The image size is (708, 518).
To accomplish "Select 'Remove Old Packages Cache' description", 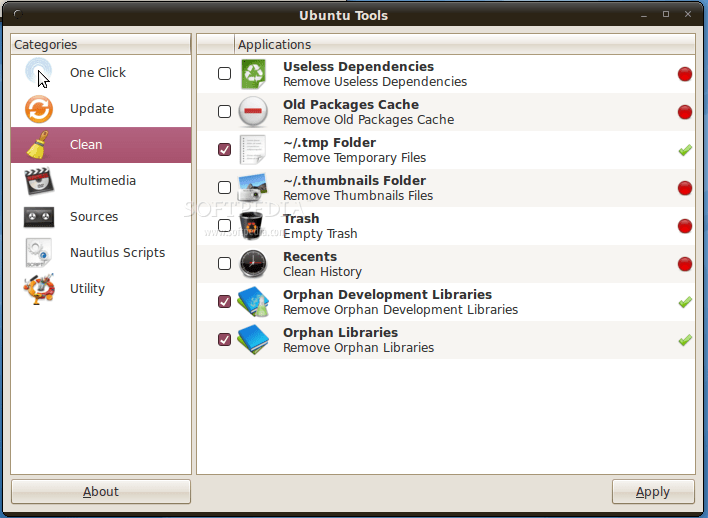I will [x=368, y=120].
